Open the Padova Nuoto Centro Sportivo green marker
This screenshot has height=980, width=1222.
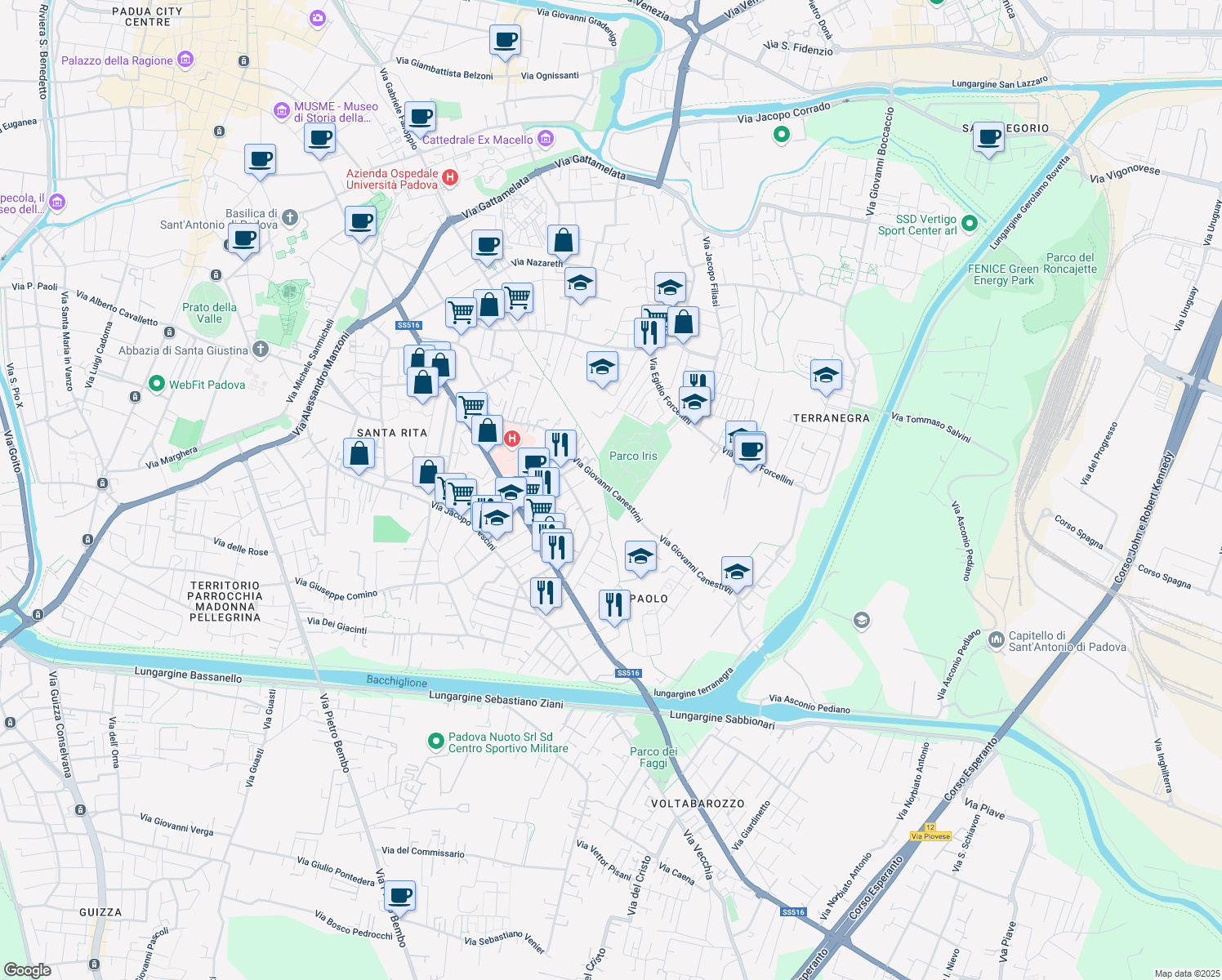pos(436,742)
